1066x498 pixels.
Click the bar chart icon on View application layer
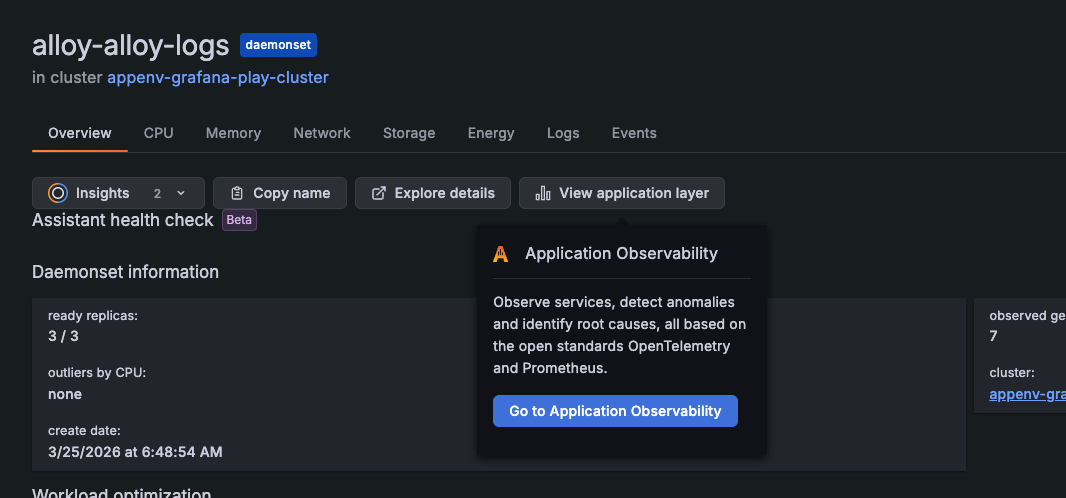click(x=543, y=193)
